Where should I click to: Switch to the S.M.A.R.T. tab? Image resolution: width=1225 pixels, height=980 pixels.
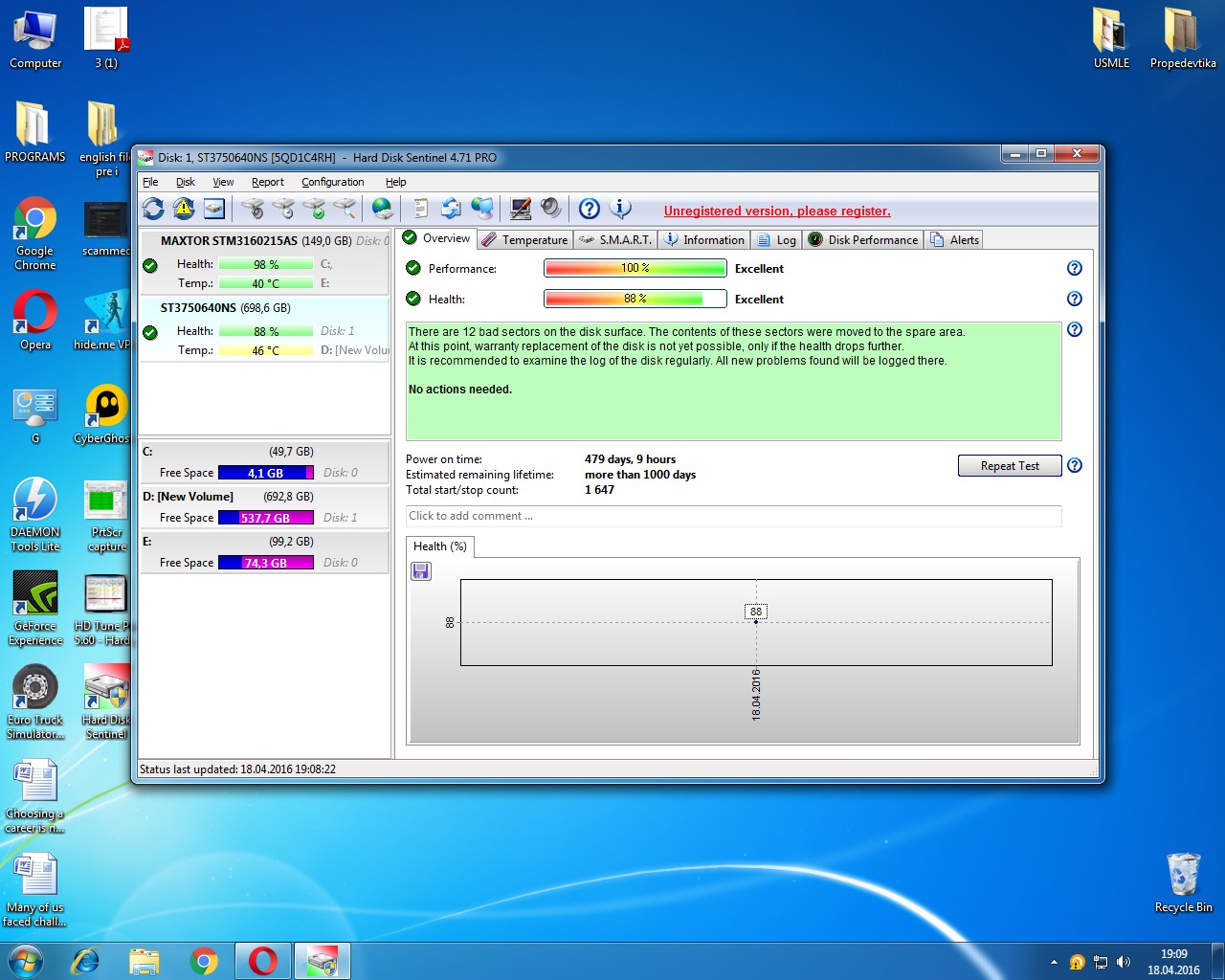pos(614,240)
